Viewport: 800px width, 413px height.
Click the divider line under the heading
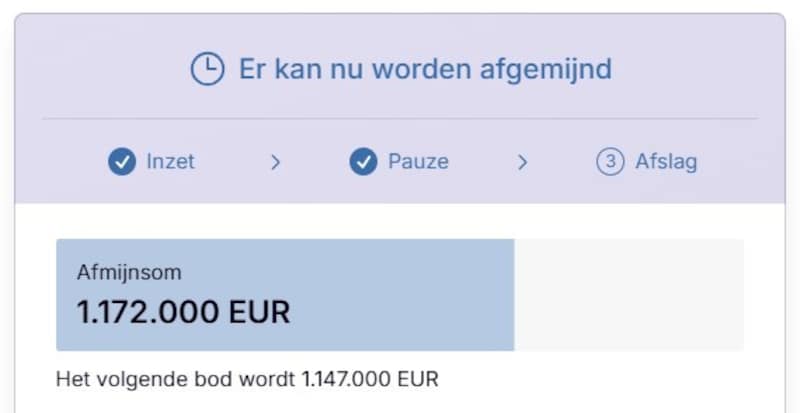tap(400, 119)
